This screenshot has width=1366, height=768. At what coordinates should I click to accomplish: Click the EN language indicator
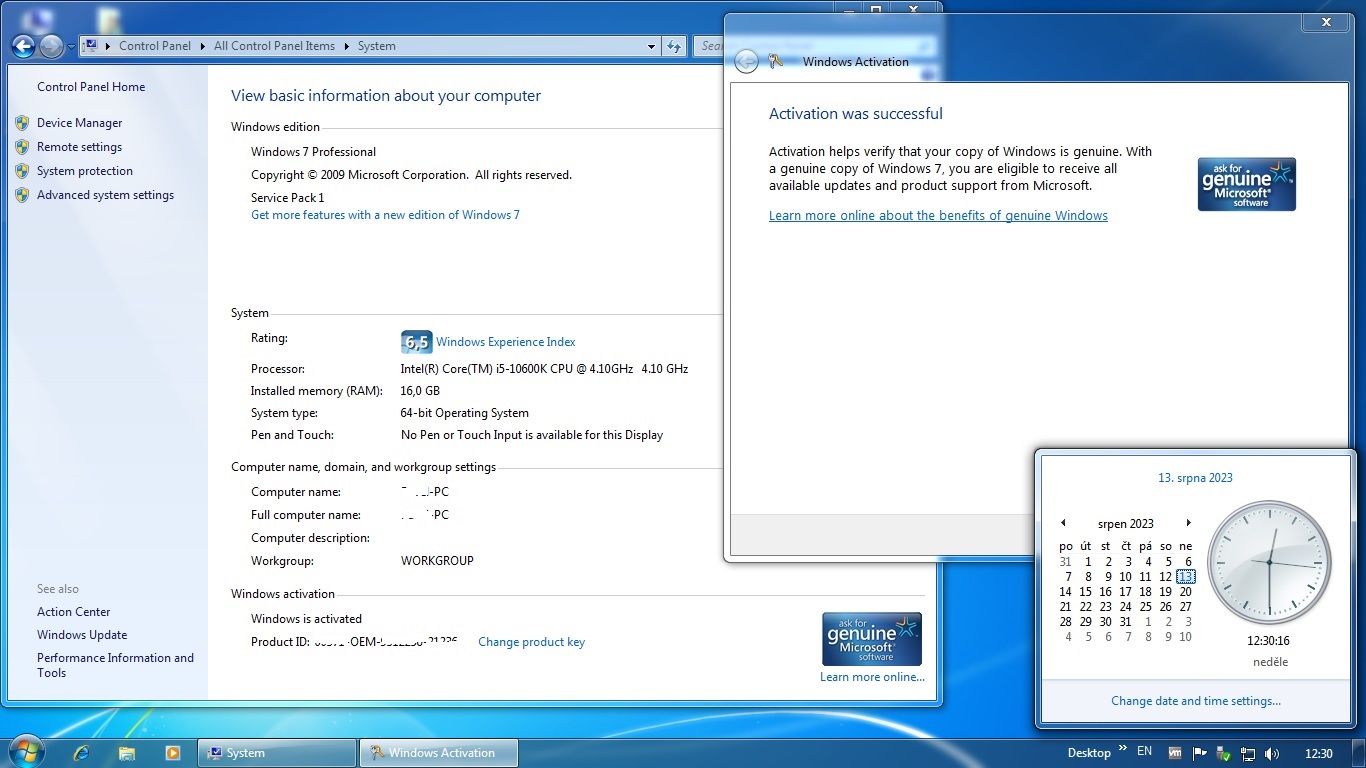(x=1145, y=751)
